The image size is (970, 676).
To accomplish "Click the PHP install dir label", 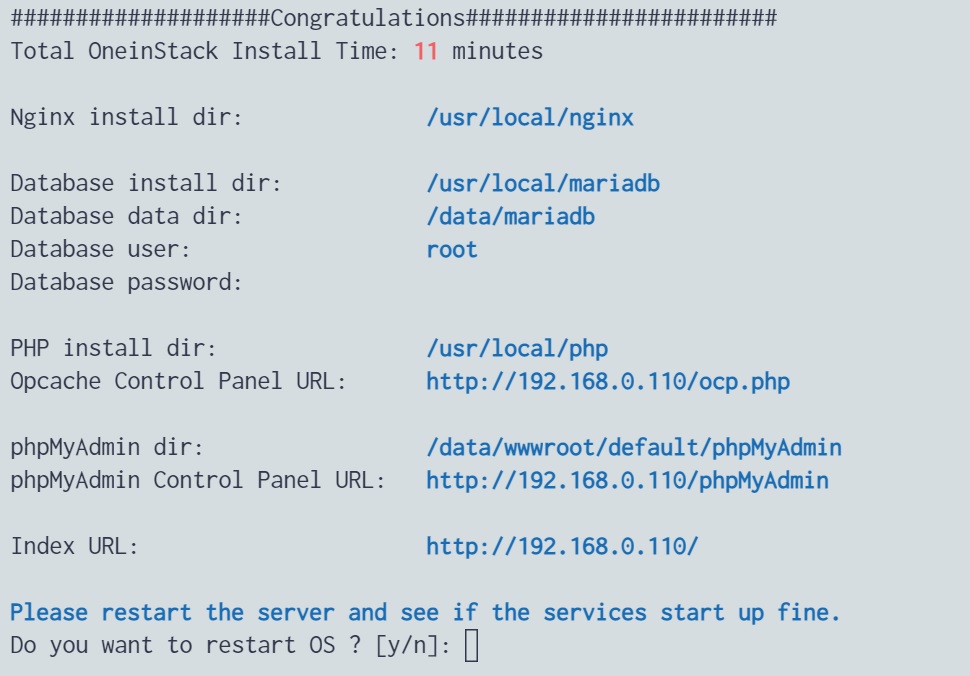I will [113, 349].
